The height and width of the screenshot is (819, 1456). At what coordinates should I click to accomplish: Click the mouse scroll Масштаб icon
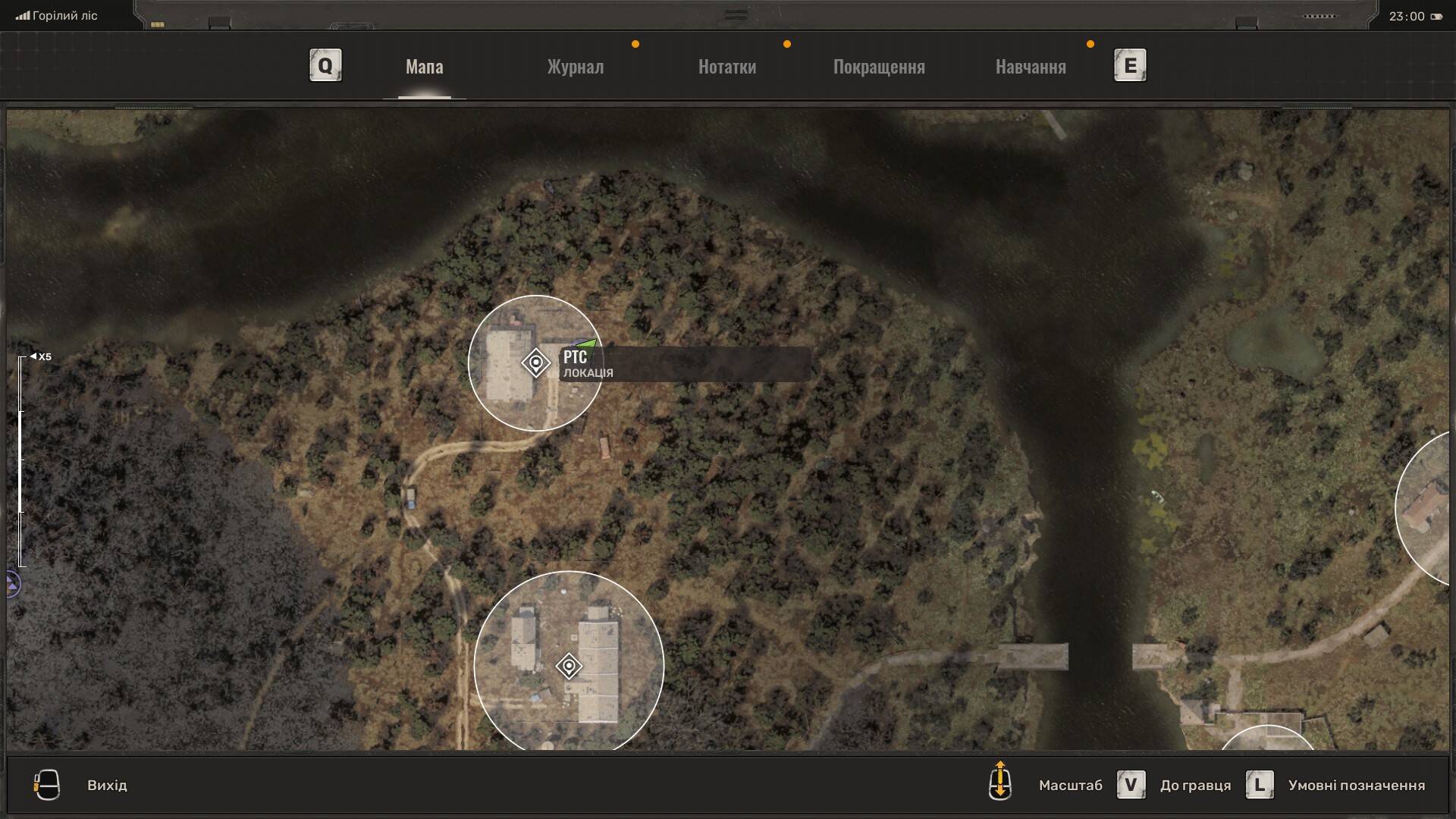point(999,781)
